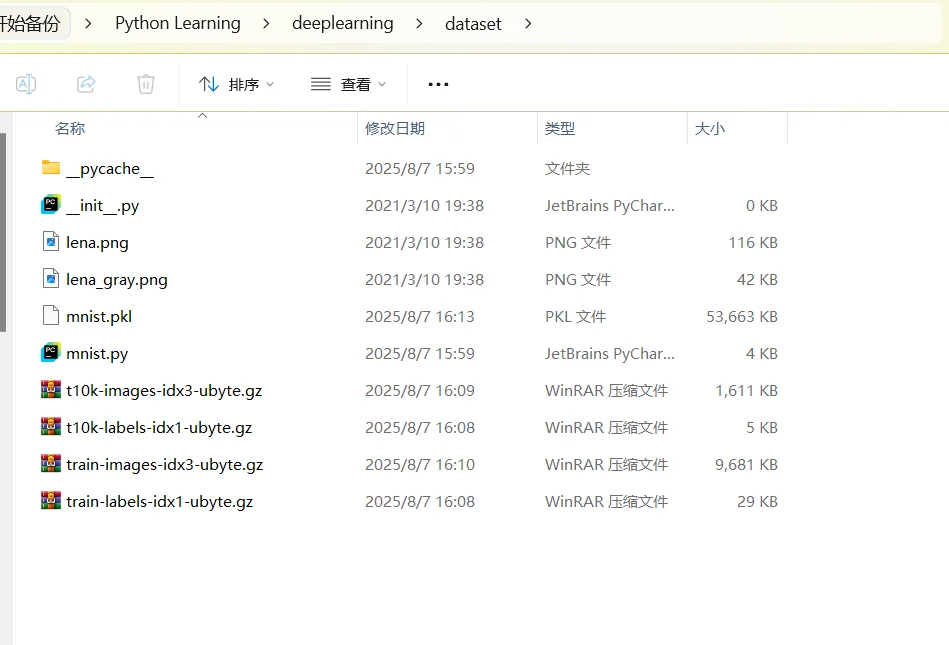This screenshot has width=949, height=645.
Task: Sort by the 类型 column header
Action: (560, 128)
